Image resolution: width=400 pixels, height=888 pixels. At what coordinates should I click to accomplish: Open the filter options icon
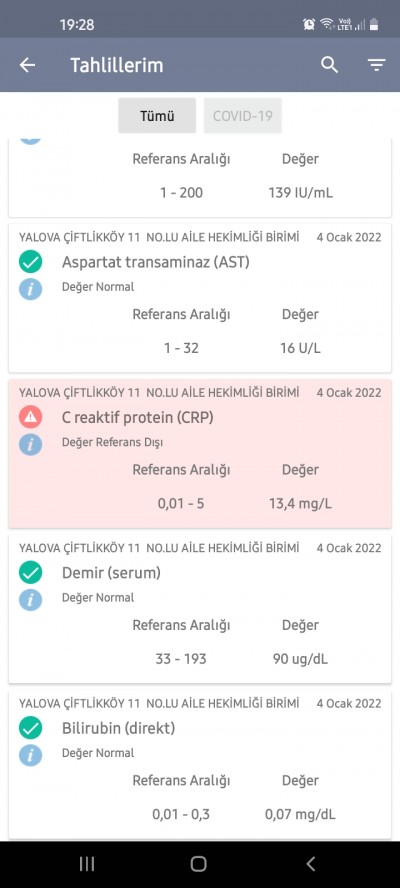click(376, 65)
